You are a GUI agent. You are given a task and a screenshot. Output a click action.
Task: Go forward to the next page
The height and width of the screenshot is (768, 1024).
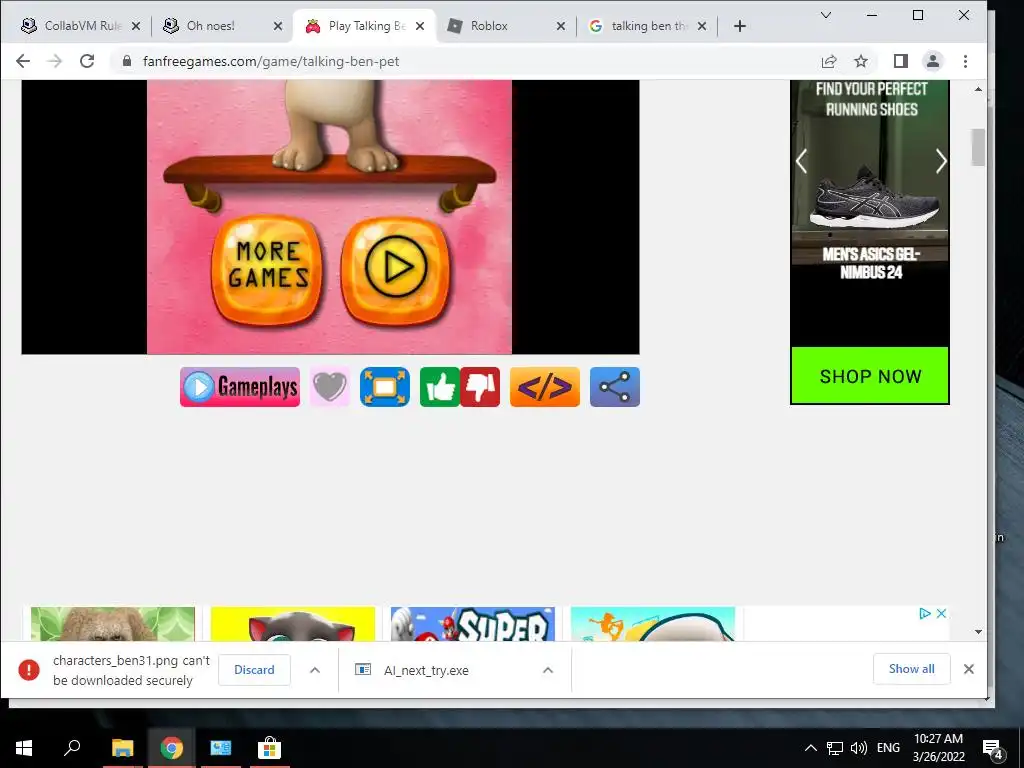(55, 61)
